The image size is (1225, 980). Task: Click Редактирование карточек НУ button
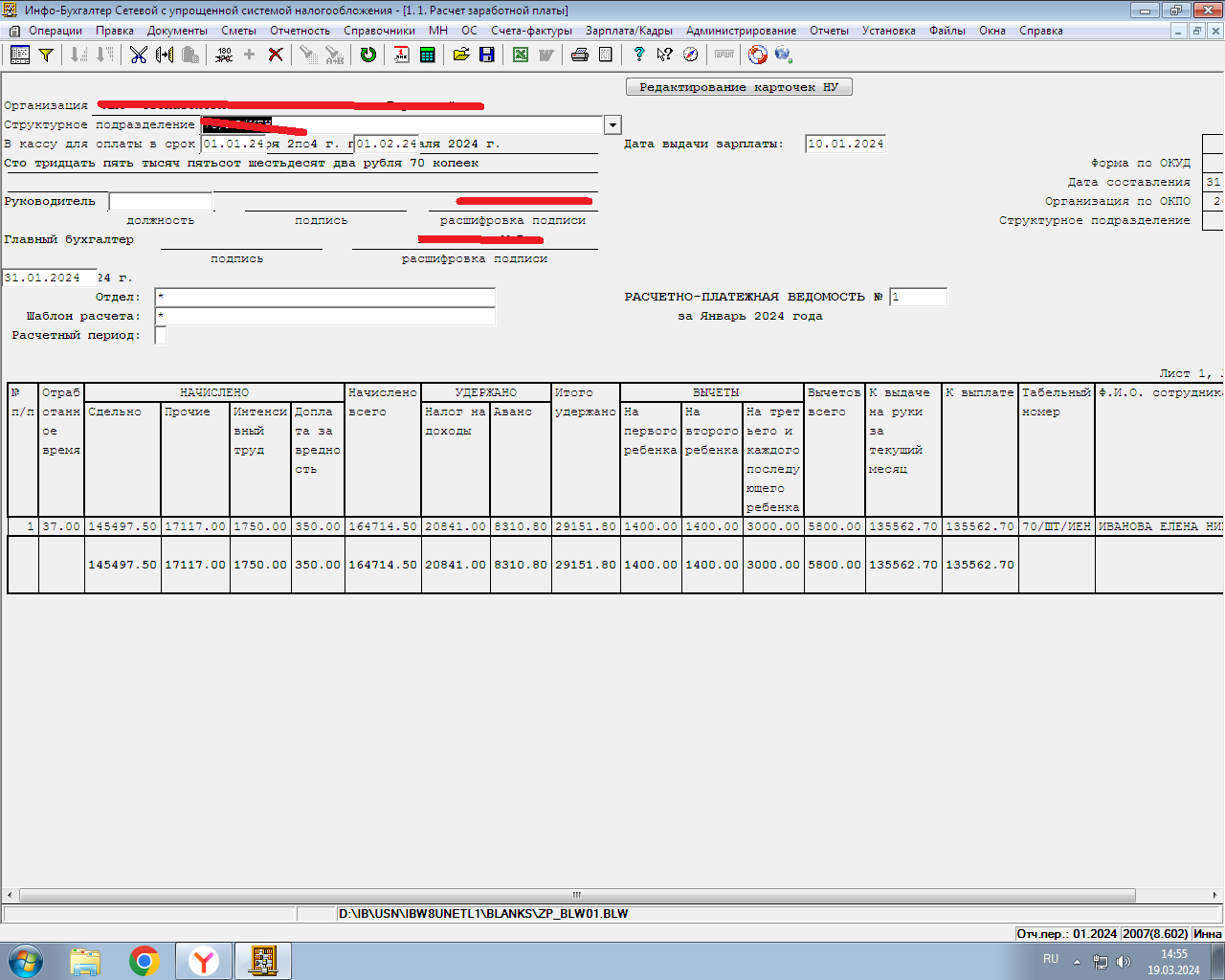739,87
